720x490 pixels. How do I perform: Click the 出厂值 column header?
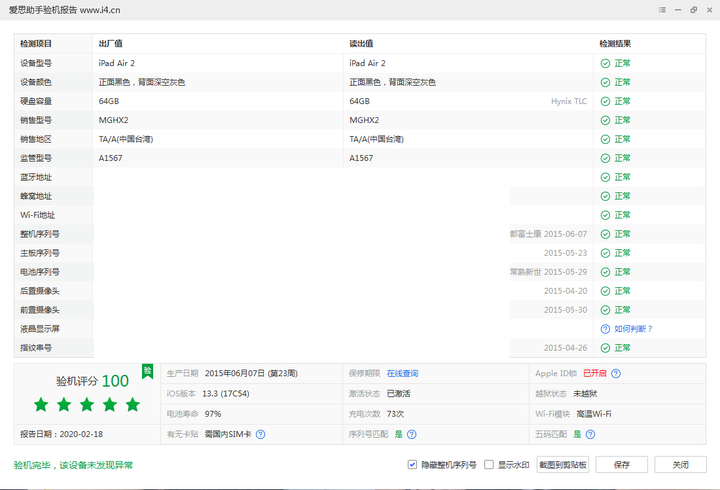(110, 44)
